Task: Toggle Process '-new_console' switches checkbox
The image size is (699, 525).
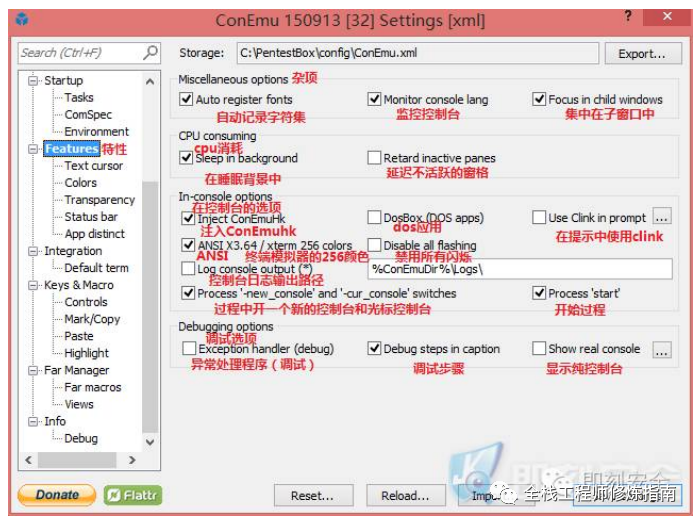Action: (x=188, y=293)
